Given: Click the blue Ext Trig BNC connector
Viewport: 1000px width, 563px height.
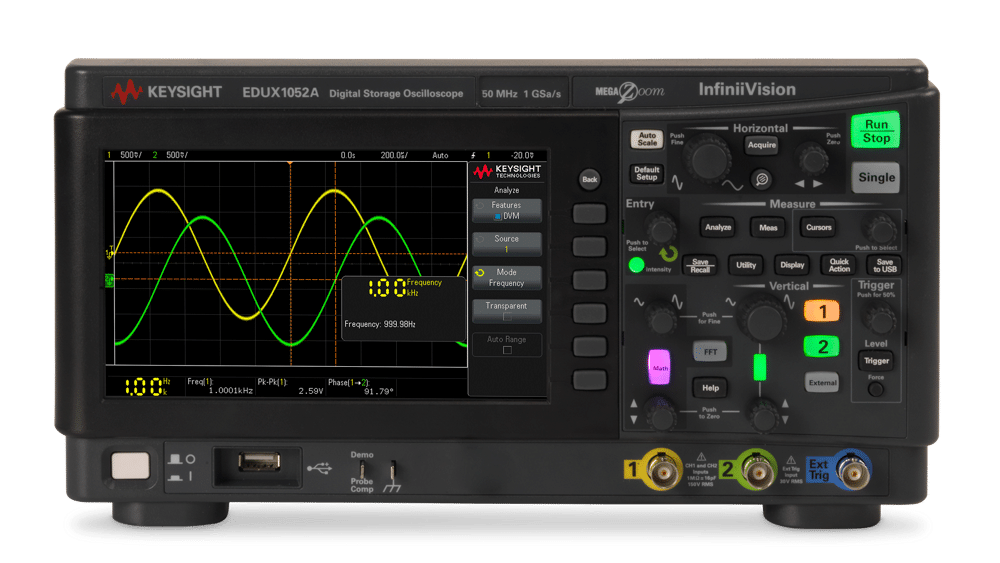Looking at the screenshot, I should click(x=853, y=471).
